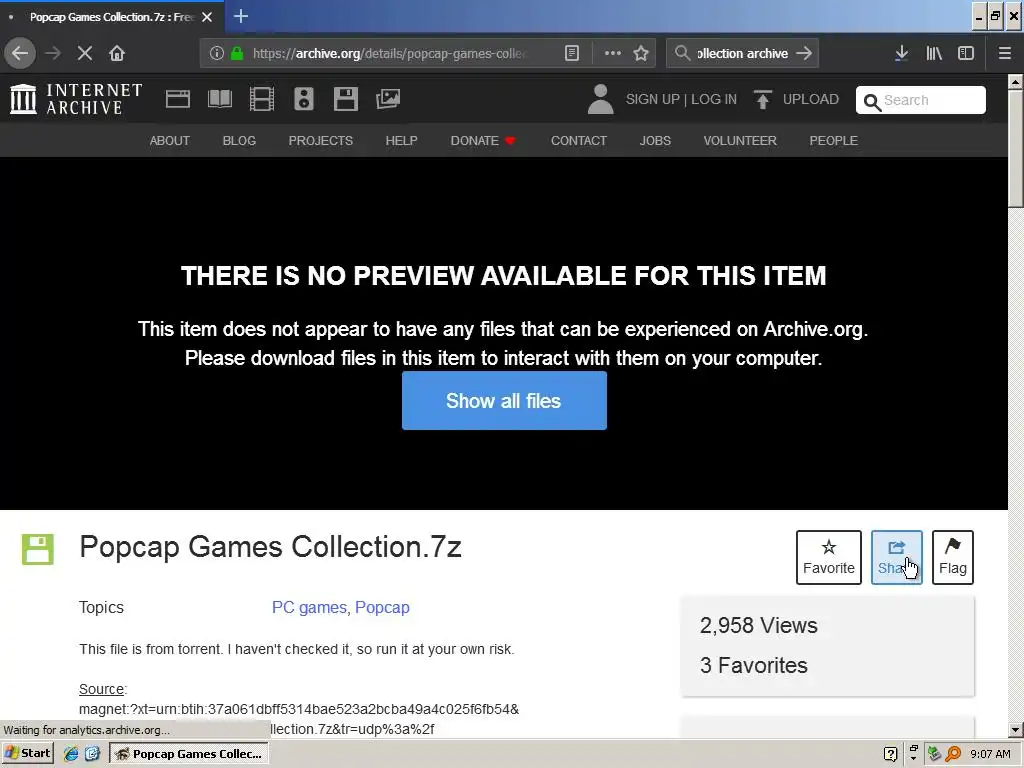Open the Firefox hamburger menu
This screenshot has width=1024, height=768.
[x=1005, y=53]
